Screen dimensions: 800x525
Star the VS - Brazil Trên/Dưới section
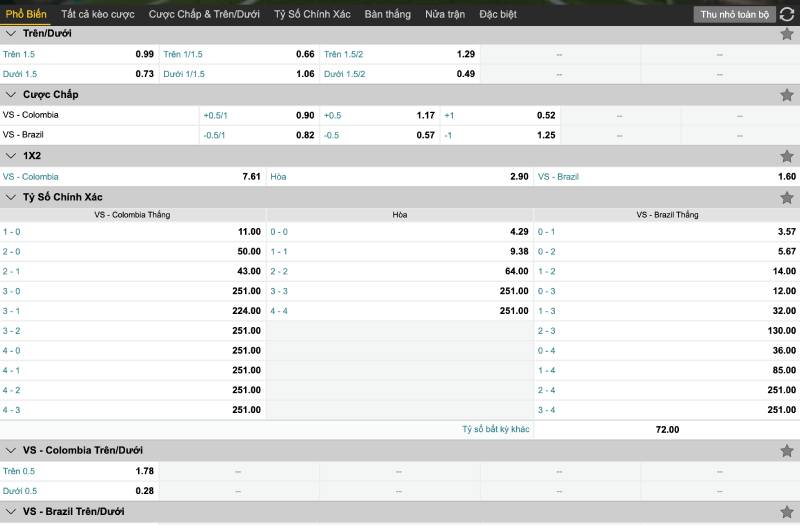click(787, 511)
